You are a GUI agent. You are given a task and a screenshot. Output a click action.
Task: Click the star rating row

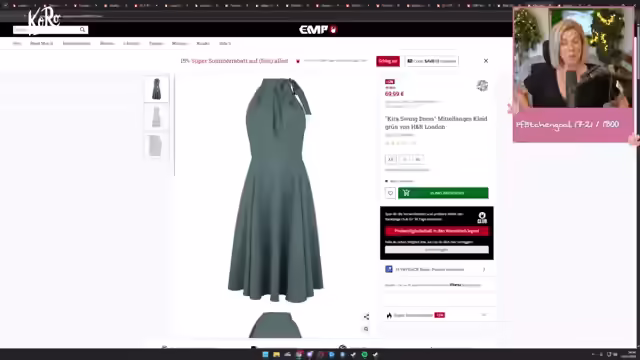click(400, 143)
